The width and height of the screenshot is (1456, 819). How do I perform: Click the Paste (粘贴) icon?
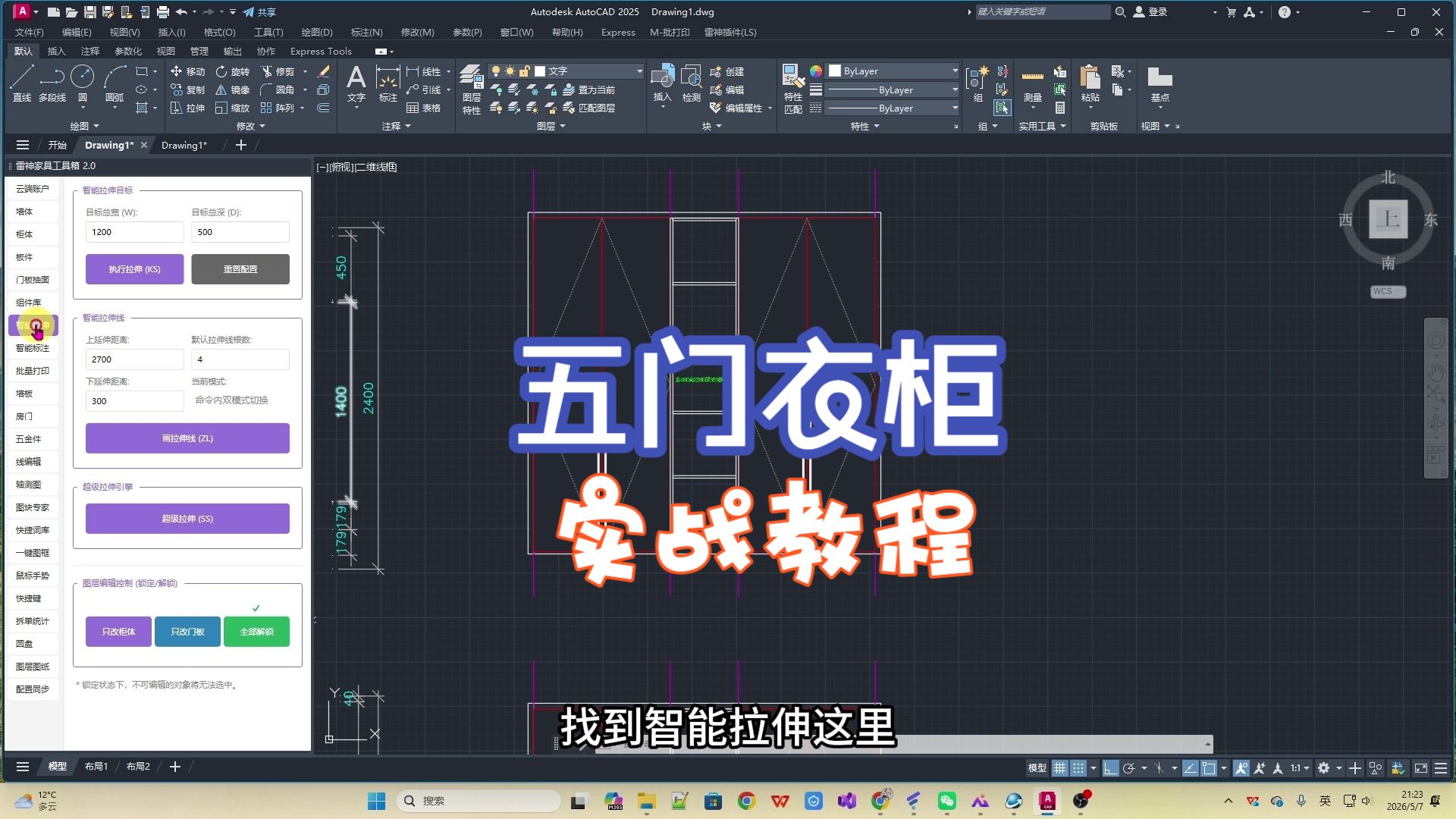(1090, 83)
